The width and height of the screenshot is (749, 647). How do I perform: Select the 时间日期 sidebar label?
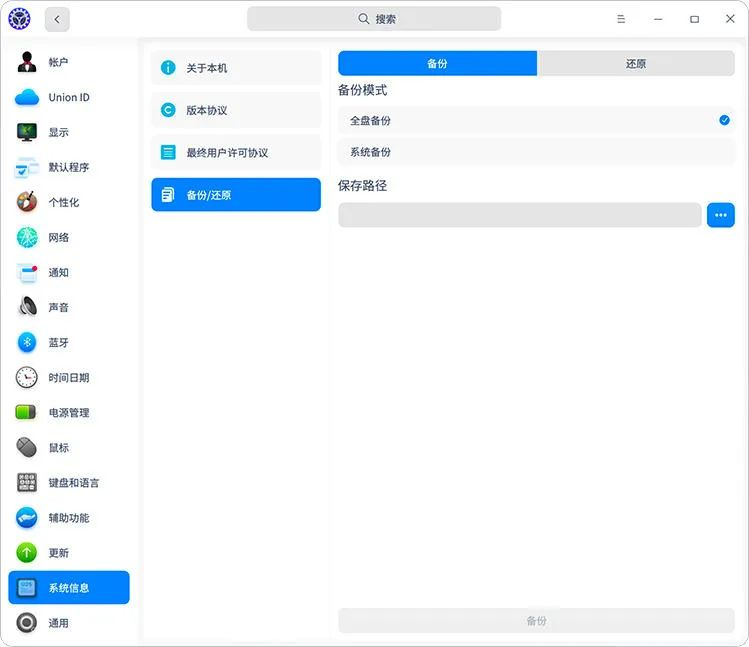[x=69, y=377]
